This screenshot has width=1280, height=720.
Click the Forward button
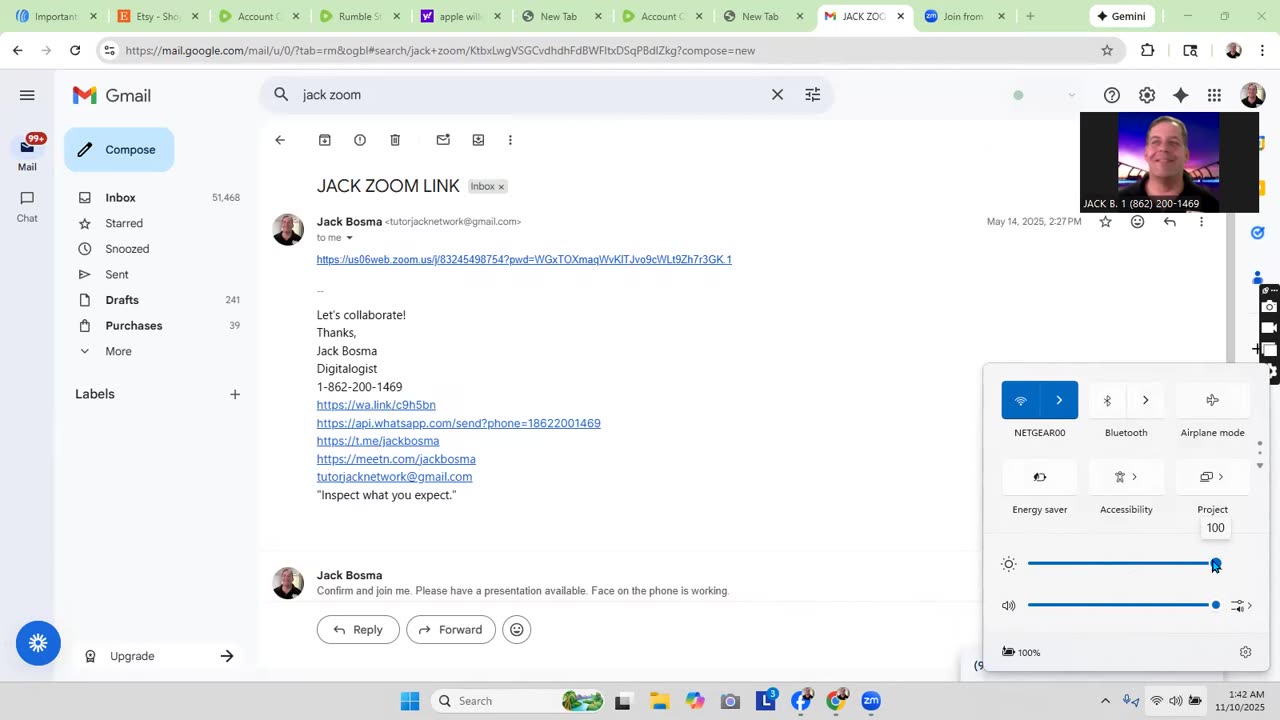pyautogui.click(x=450, y=629)
